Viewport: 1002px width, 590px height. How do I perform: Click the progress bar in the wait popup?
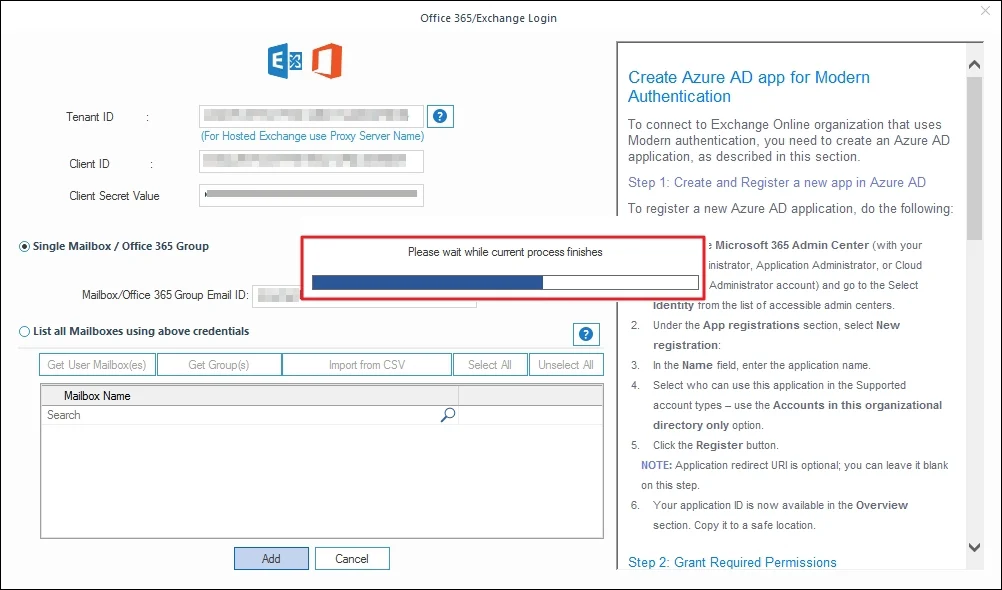(505, 283)
